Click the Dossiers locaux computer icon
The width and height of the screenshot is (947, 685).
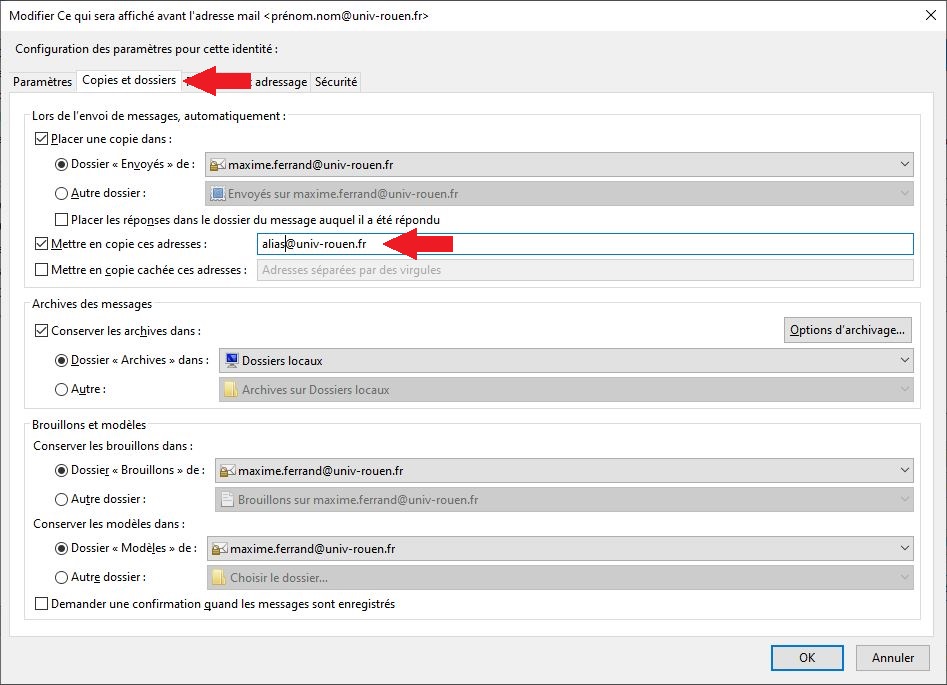232,360
